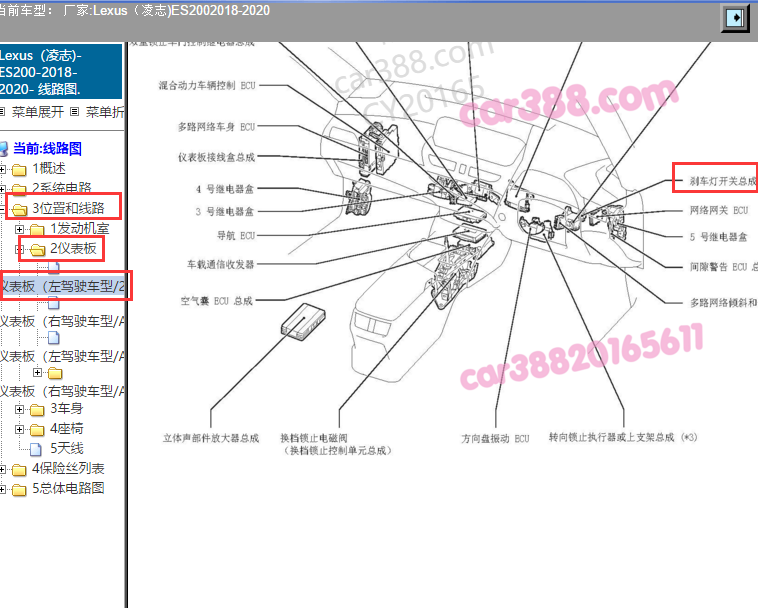Click the document icon of 5天线
This screenshot has width=758, height=608.
click(36, 449)
